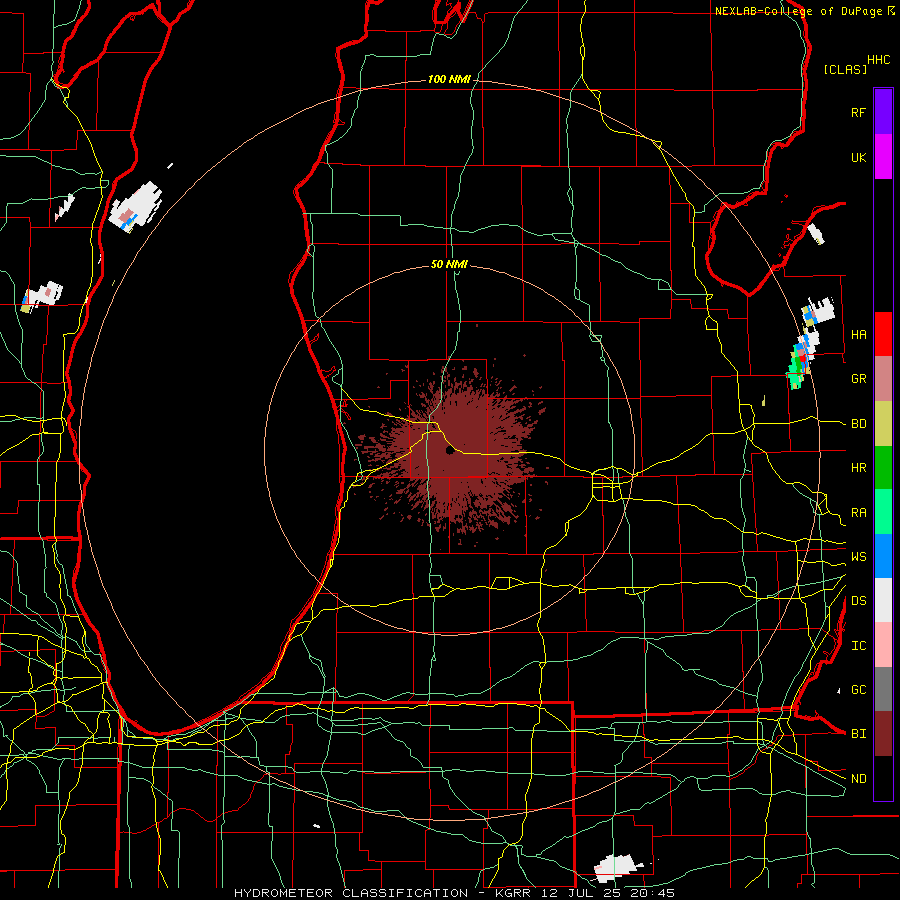Click the 50 NMI range ring label

[449, 264]
